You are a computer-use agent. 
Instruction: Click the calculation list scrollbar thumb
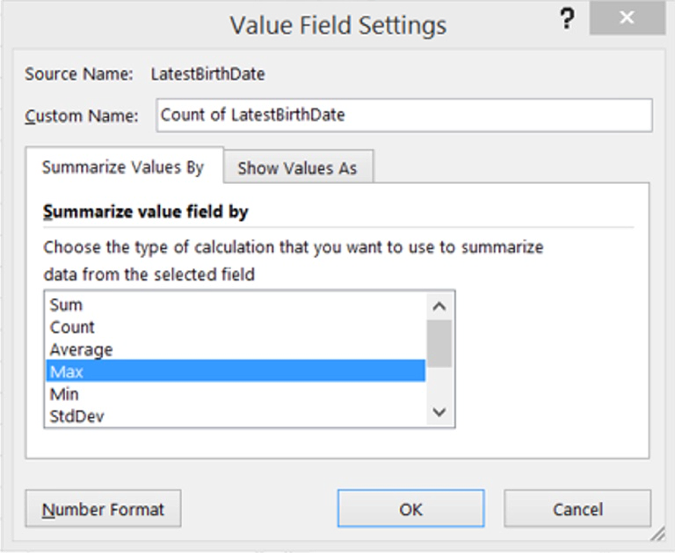click(439, 342)
